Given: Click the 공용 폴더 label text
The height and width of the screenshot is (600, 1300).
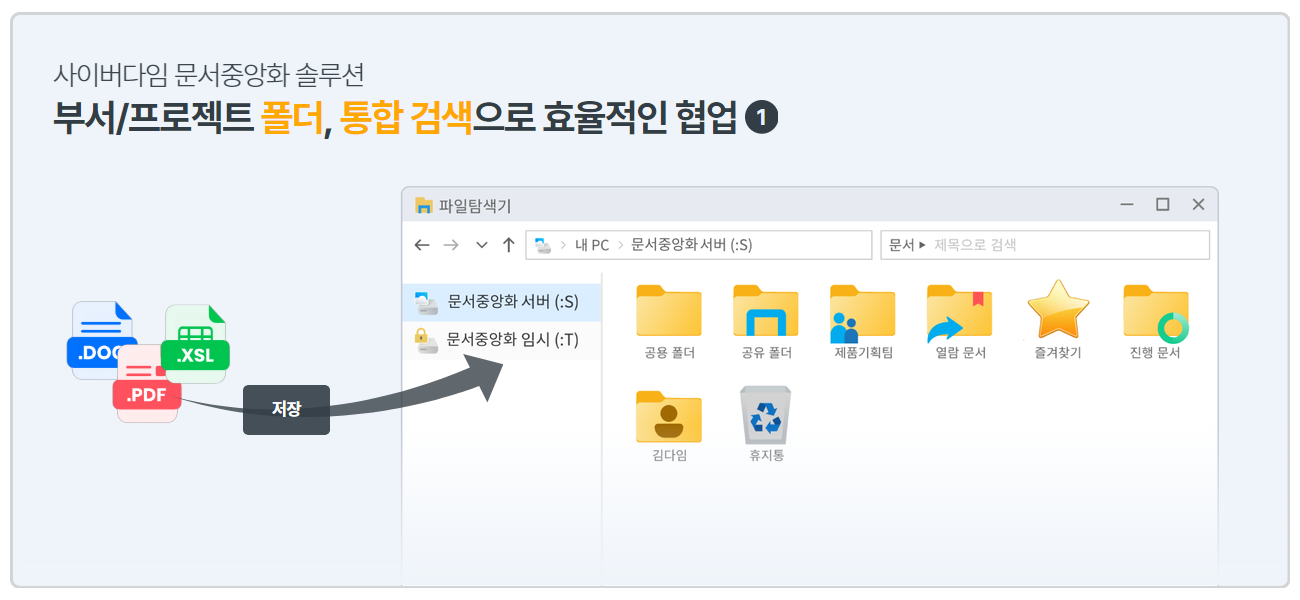Looking at the screenshot, I should tap(669, 353).
